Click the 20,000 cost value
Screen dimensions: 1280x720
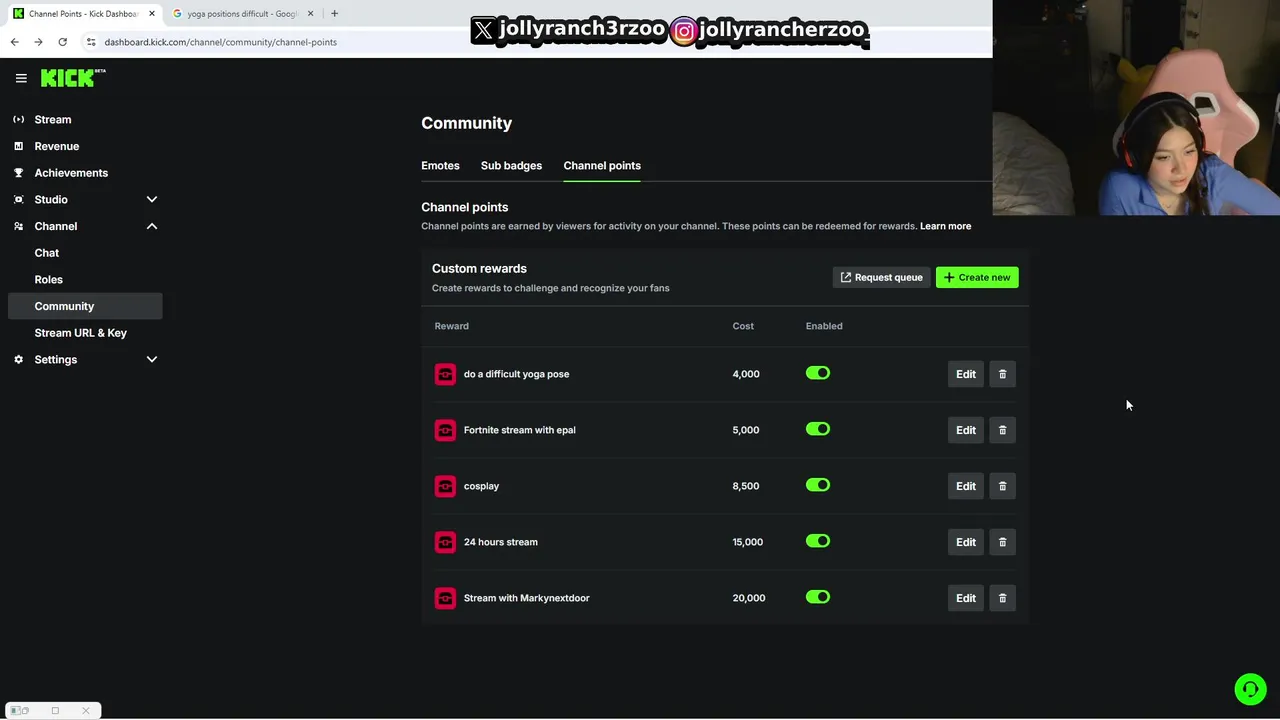click(x=749, y=598)
